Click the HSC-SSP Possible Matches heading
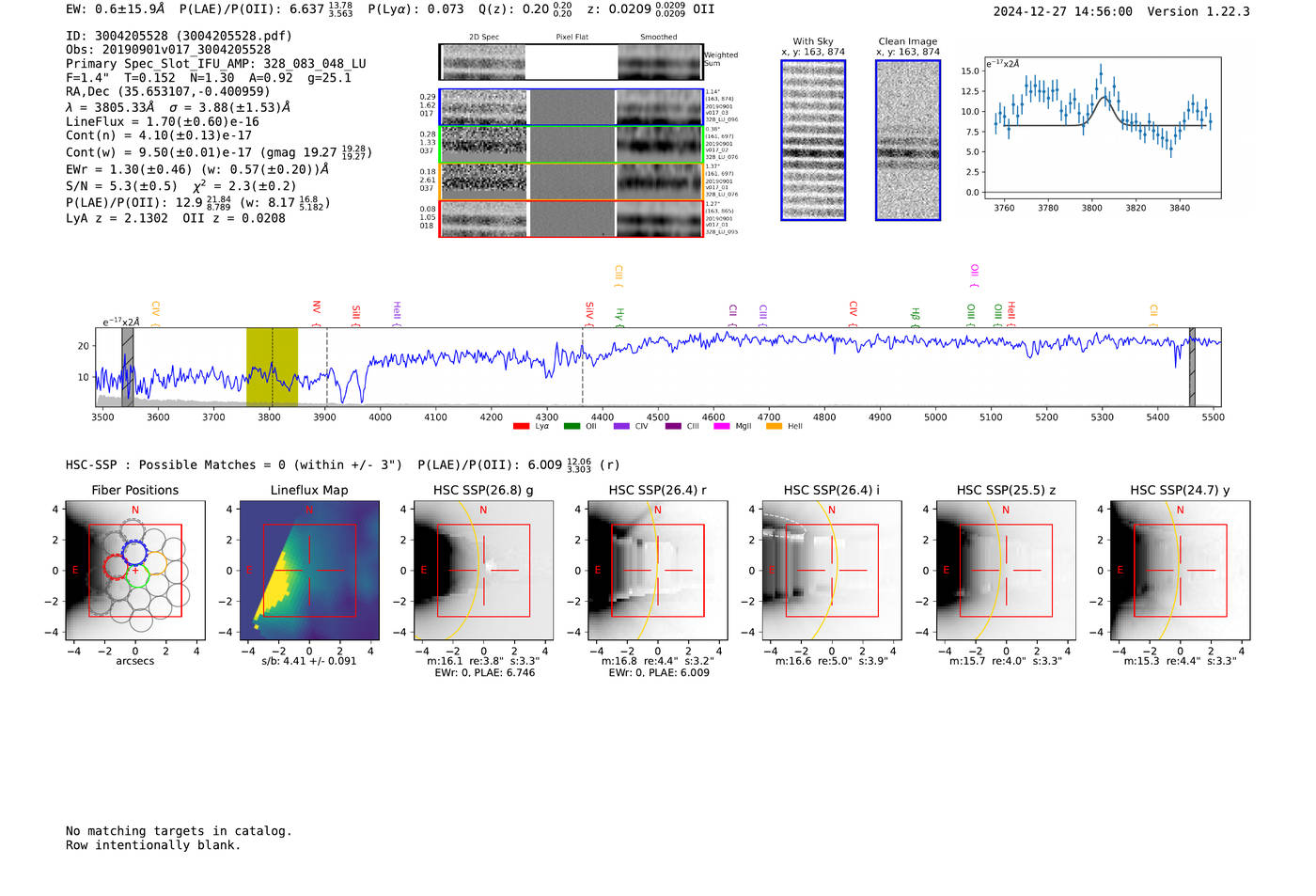The image size is (1316, 896). click(343, 464)
